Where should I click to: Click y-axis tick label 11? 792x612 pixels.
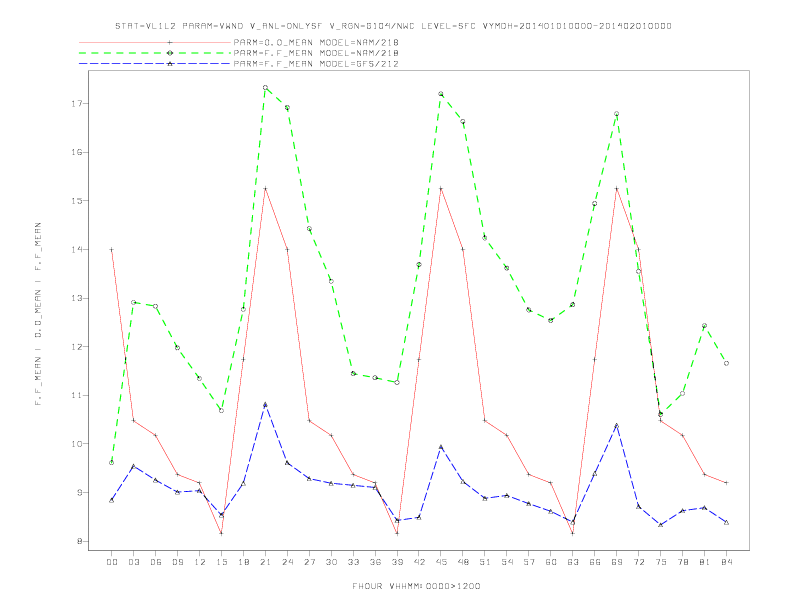pos(76,395)
